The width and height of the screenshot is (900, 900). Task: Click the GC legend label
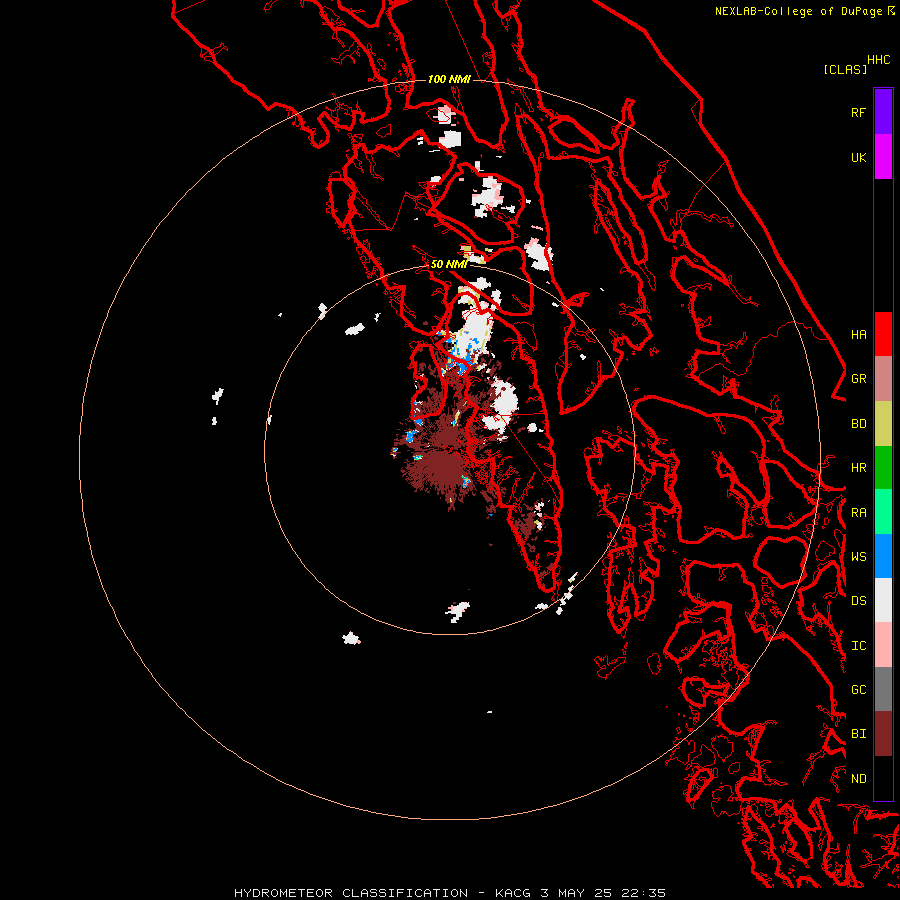pos(858,689)
